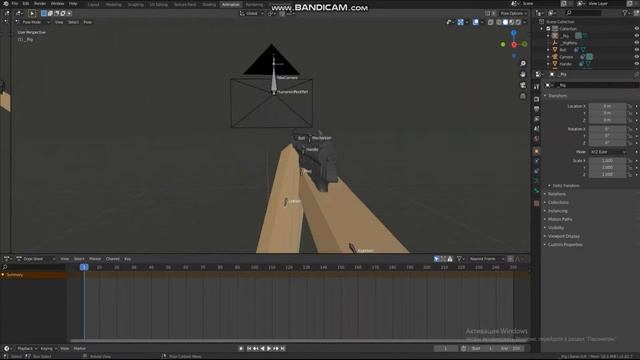Select the Summary channel row
Image resolution: width=640 pixels, height=360 pixels.
(33, 275)
